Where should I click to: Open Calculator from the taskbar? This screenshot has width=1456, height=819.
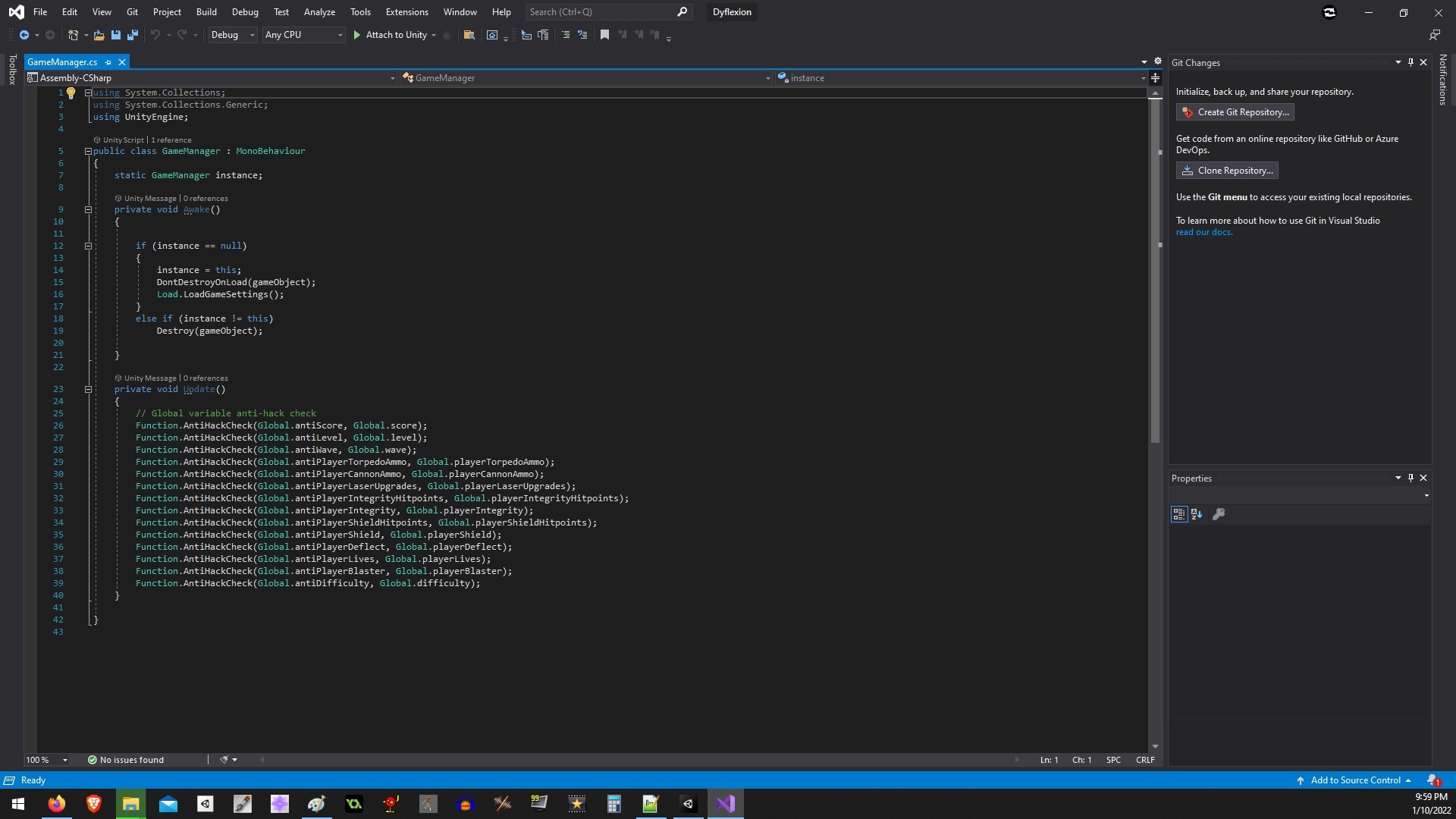click(614, 804)
